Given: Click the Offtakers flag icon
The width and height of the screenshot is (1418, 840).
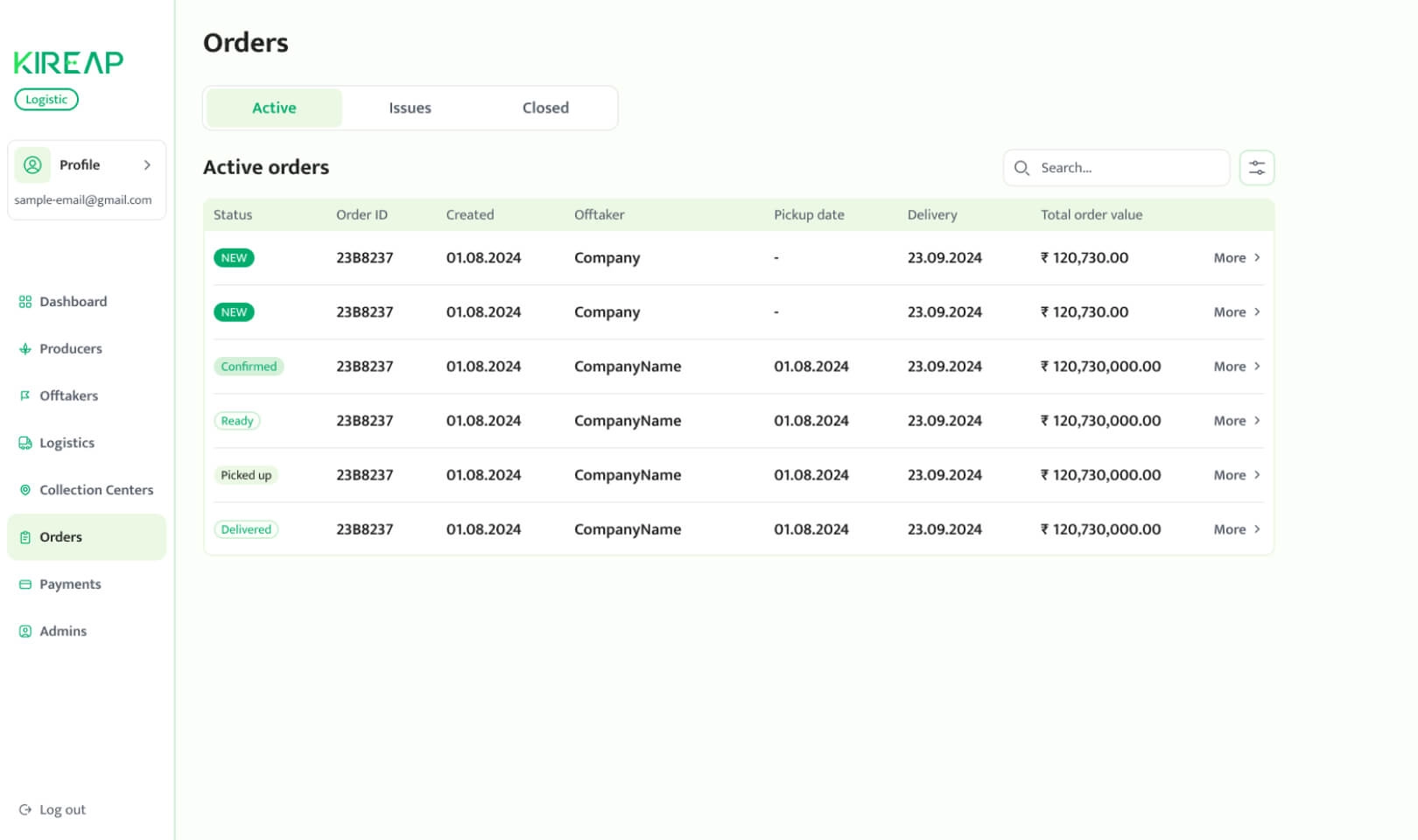Looking at the screenshot, I should [x=25, y=395].
